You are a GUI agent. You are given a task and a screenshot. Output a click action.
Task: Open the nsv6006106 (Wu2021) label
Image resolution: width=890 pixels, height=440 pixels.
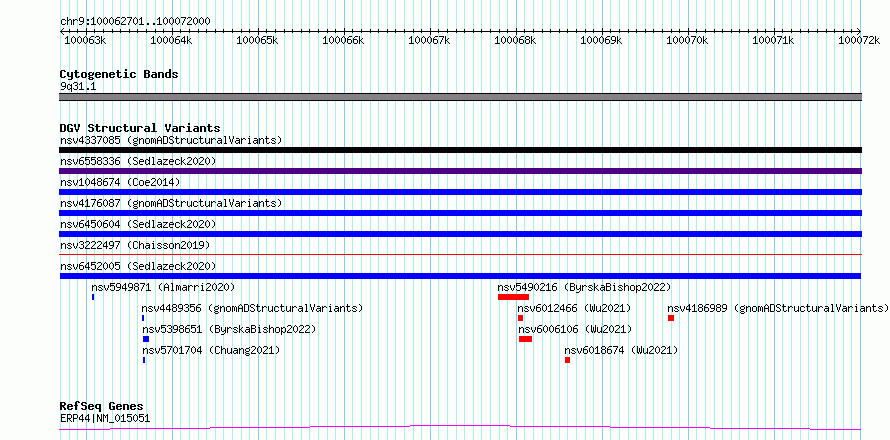575,329
